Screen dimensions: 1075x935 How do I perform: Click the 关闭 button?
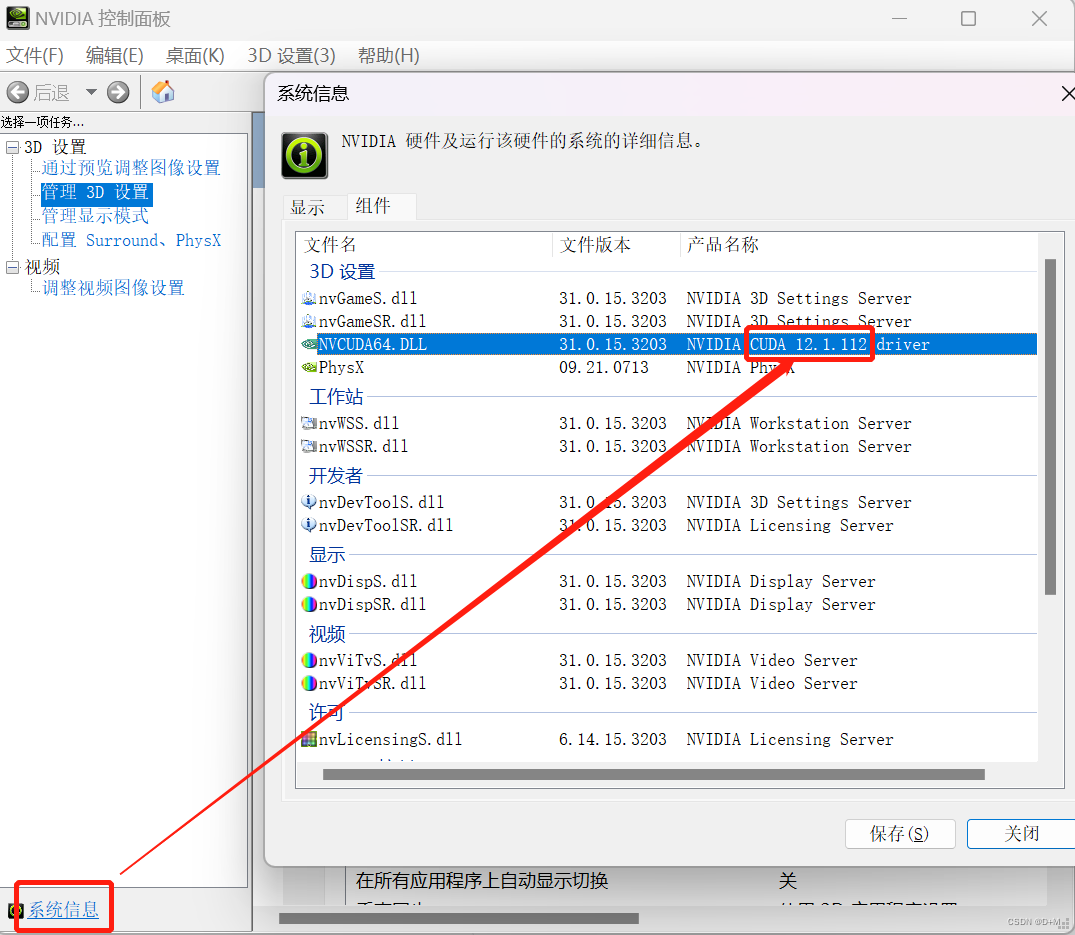[1022, 834]
